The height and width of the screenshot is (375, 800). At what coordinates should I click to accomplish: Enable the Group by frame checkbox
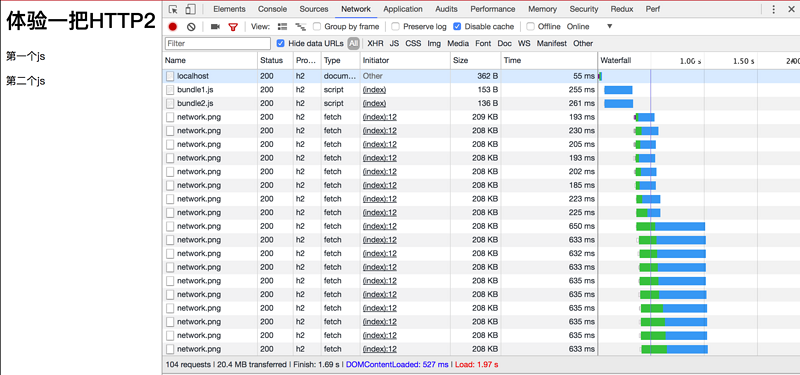pyautogui.click(x=317, y=27)
